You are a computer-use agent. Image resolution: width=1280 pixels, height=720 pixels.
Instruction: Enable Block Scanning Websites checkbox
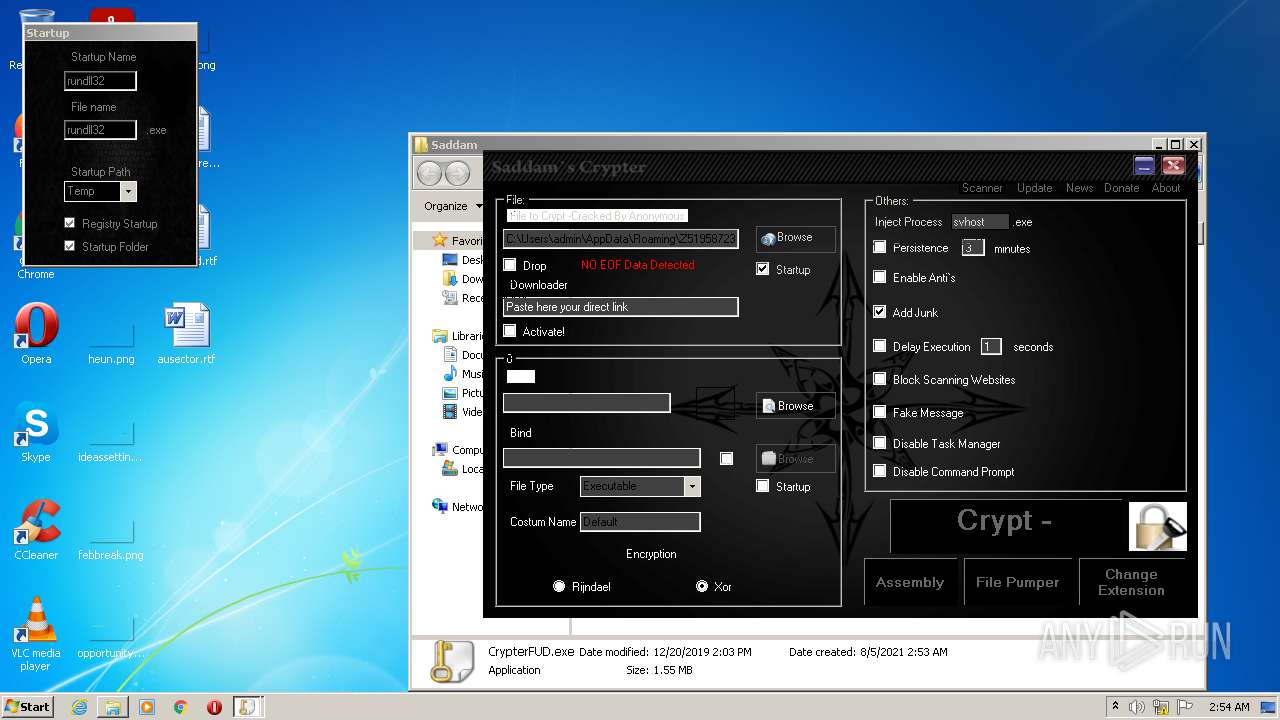(880, 379)
